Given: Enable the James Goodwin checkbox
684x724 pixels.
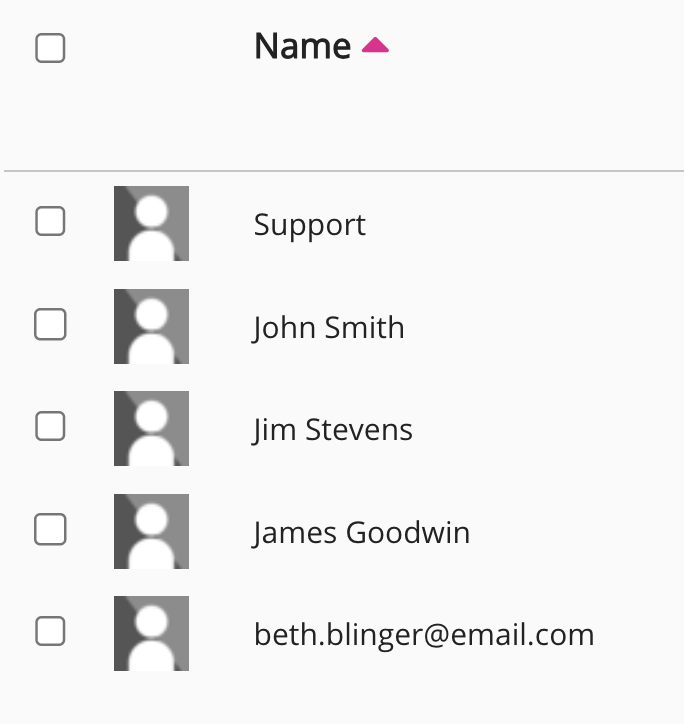Looking at the screenshot, I should click(50, 529).
